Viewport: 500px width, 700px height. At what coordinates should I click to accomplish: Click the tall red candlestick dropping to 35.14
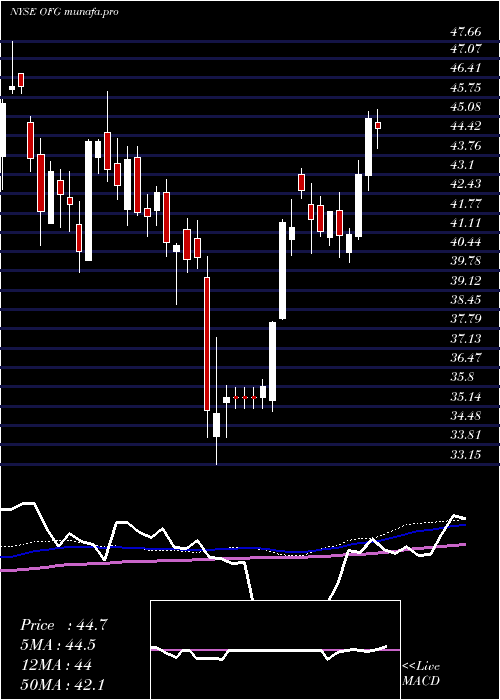click(x=207, y=344)
